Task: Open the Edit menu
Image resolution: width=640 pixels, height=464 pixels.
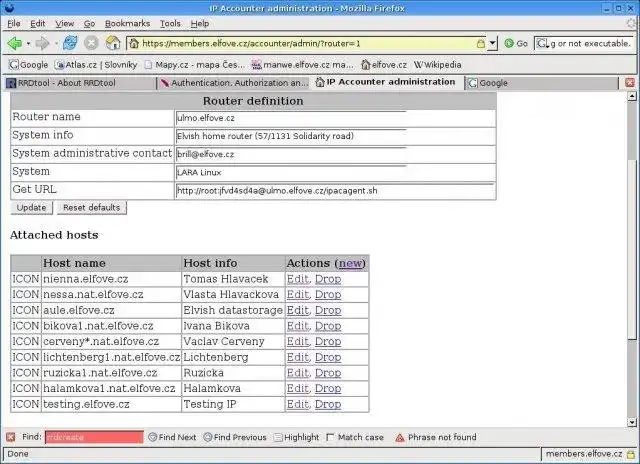Action: (x=38, y=24)
